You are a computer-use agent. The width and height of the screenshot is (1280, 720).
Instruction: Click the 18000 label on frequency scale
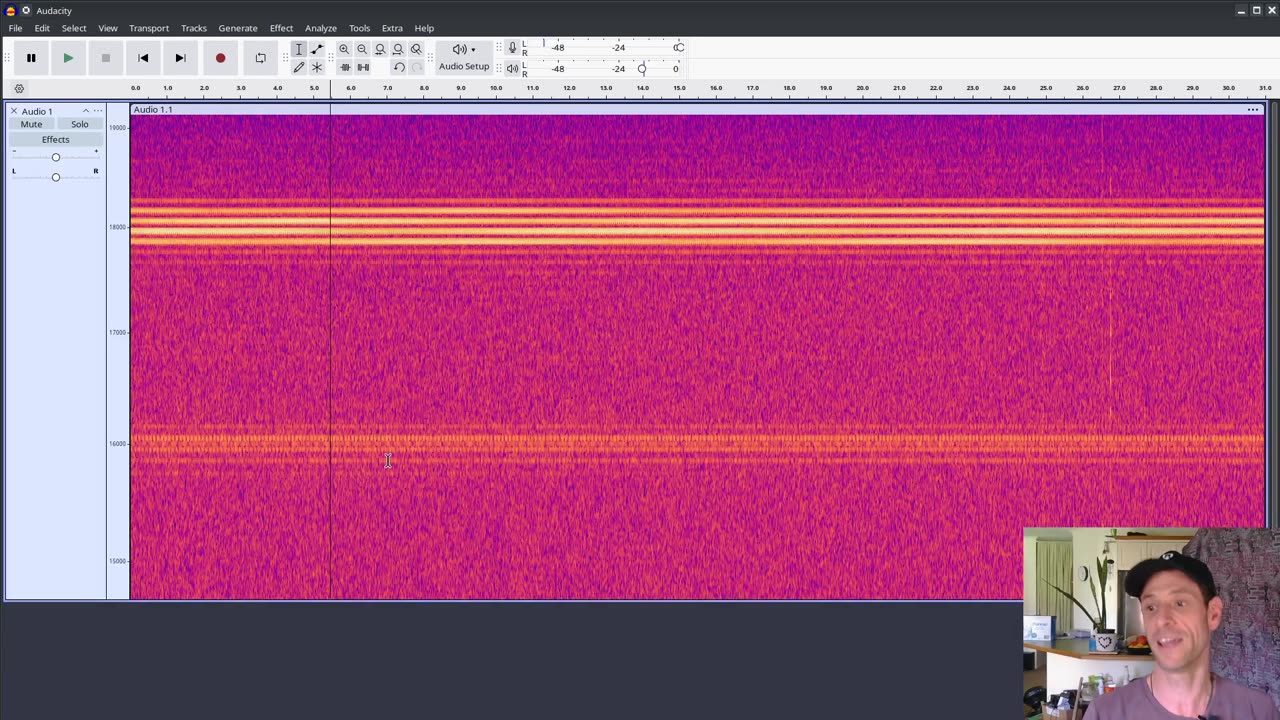[118, 227]
